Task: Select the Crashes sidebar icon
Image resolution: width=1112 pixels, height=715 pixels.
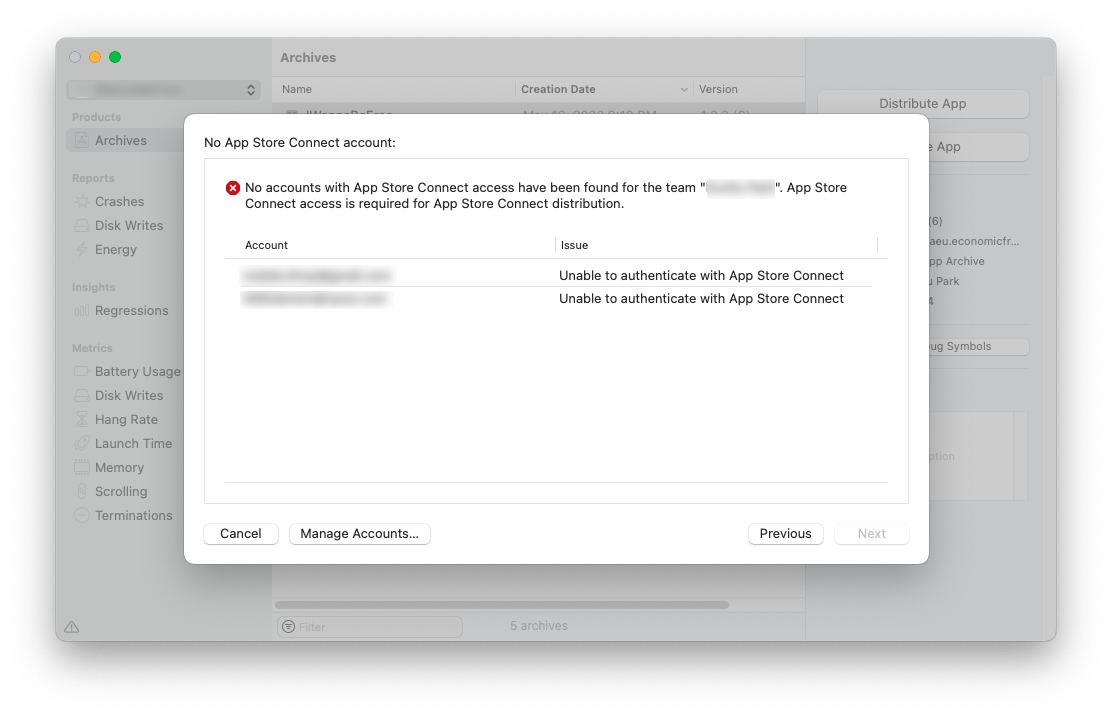Action: [x=84, y=201]
